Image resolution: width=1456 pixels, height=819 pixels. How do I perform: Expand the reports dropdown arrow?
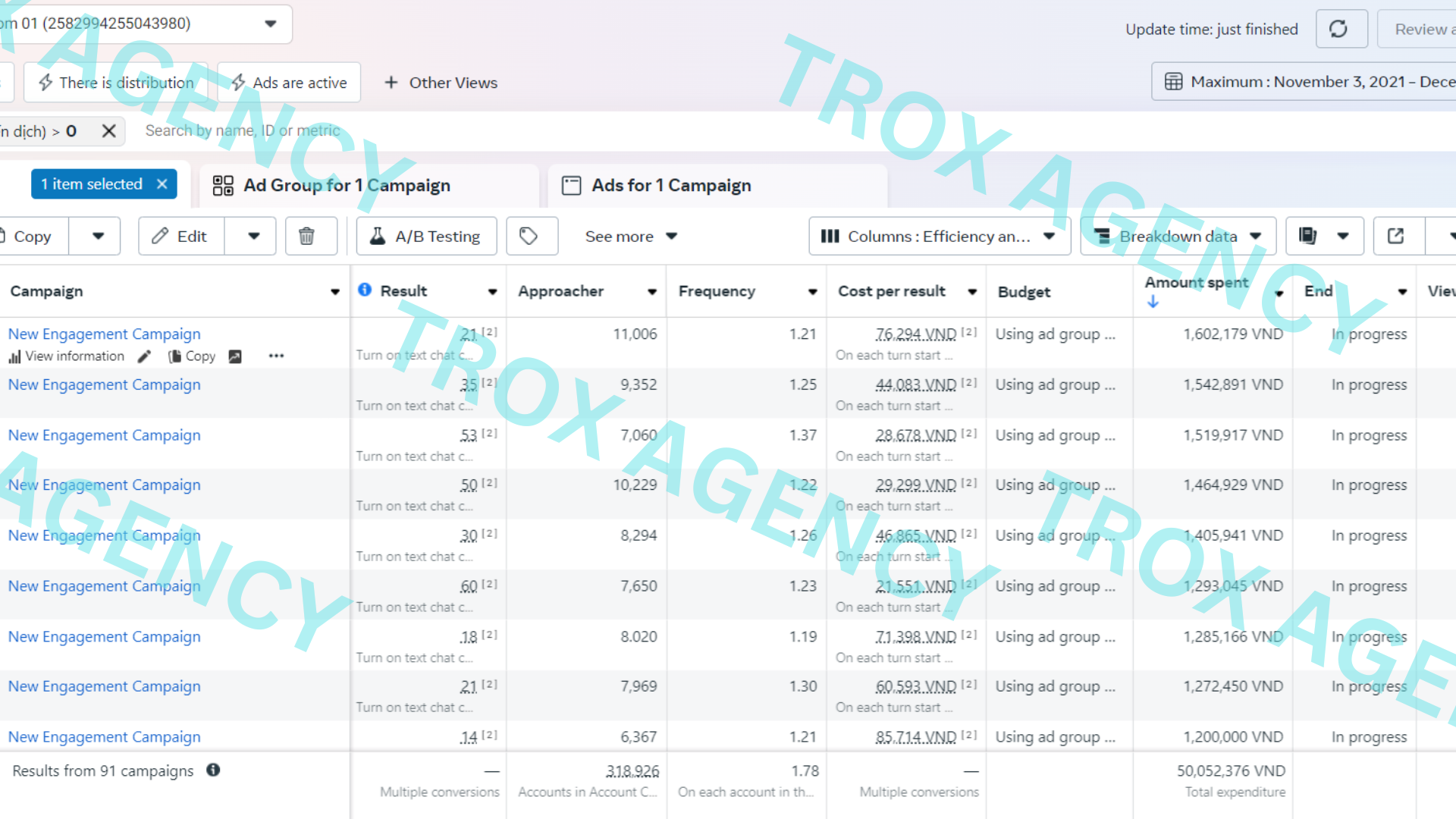[1343, 237]
